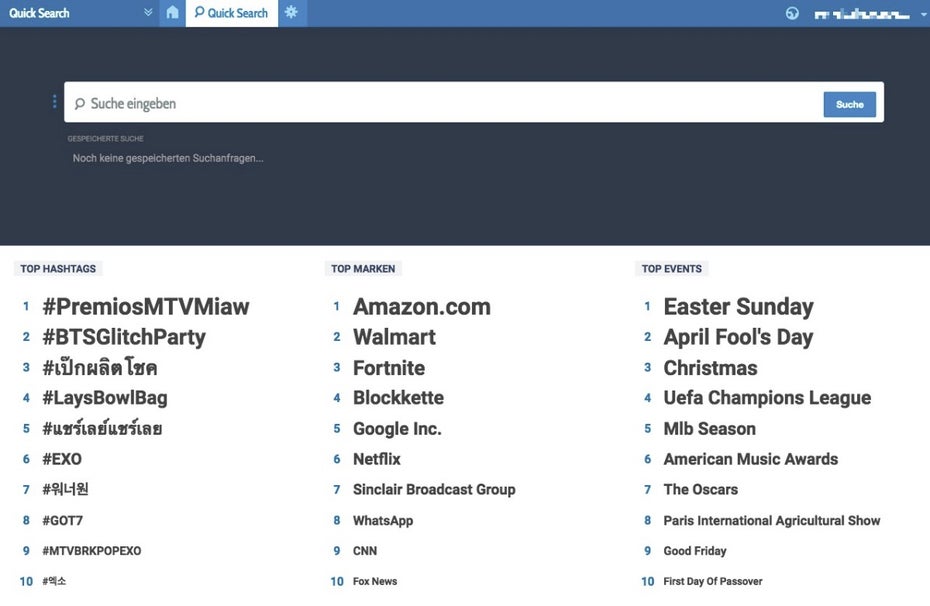Expand the Quick Search chevron dropdown
The width and height of the screenshot is (930, 606).
click(148, 12)
